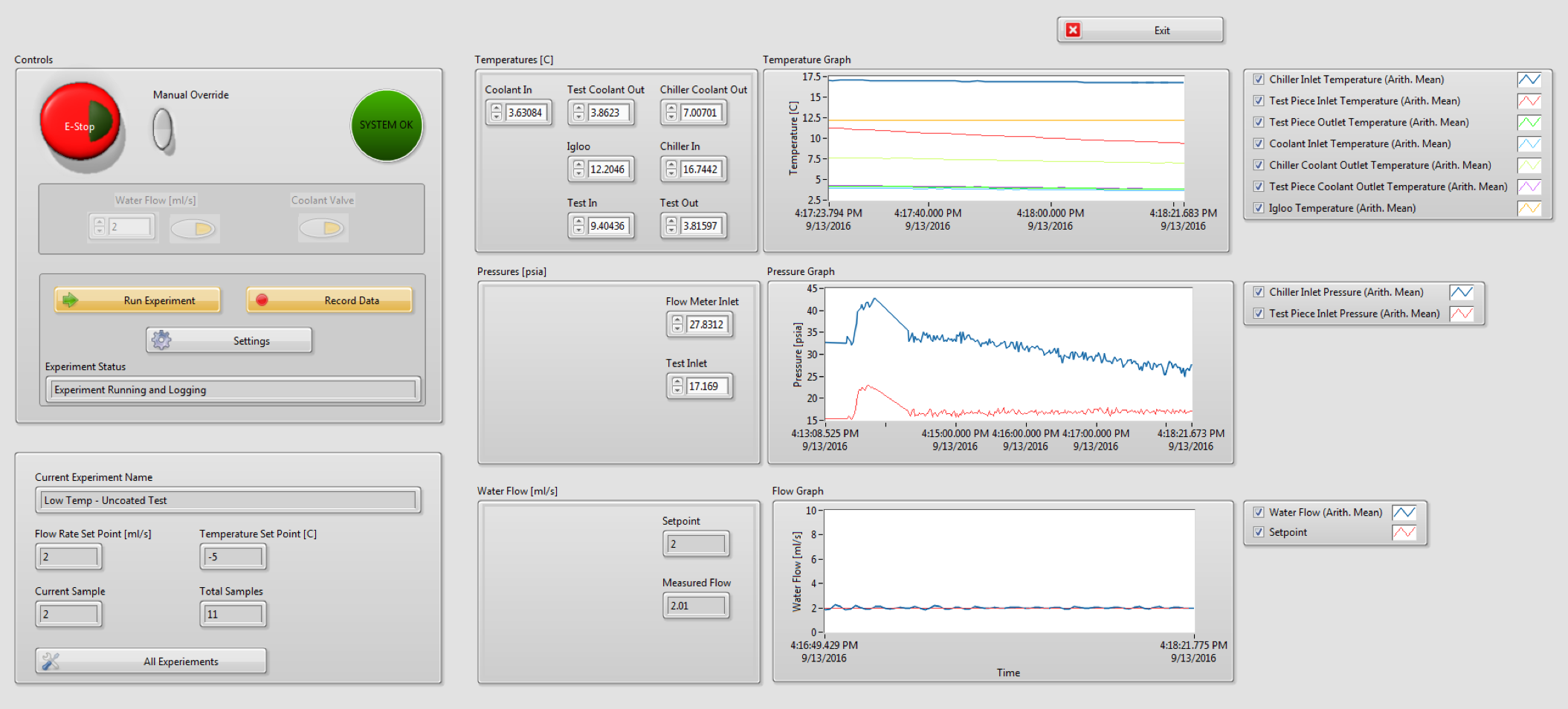Viewport: 1568px width, 709px height.
Task: Click Igloo temperature stepper arrows
Action: [x=579, y=169]
